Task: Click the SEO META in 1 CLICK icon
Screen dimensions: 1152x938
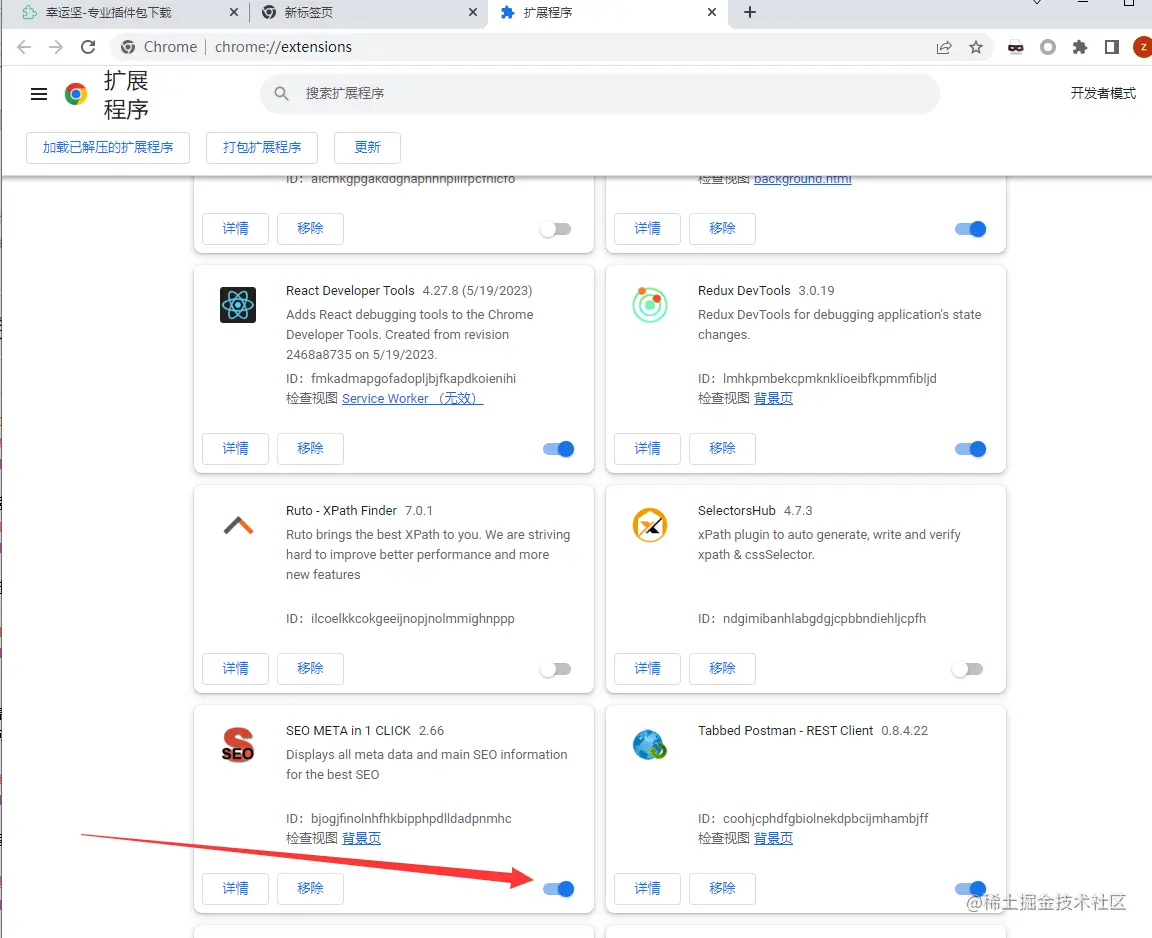Action: point(237,745)
